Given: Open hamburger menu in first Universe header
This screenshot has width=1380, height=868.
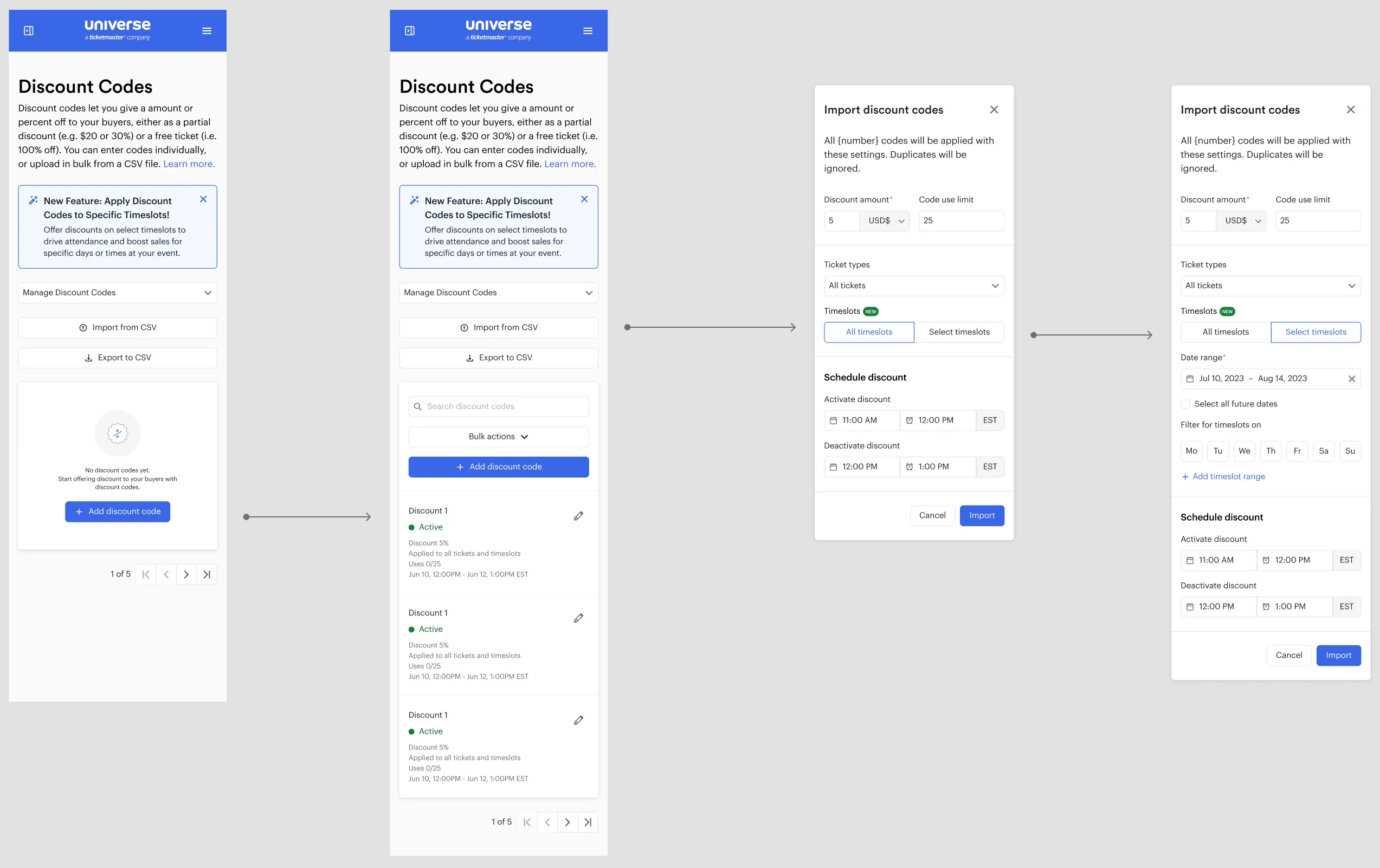Looking at the screenshot, I should [207, 31].
